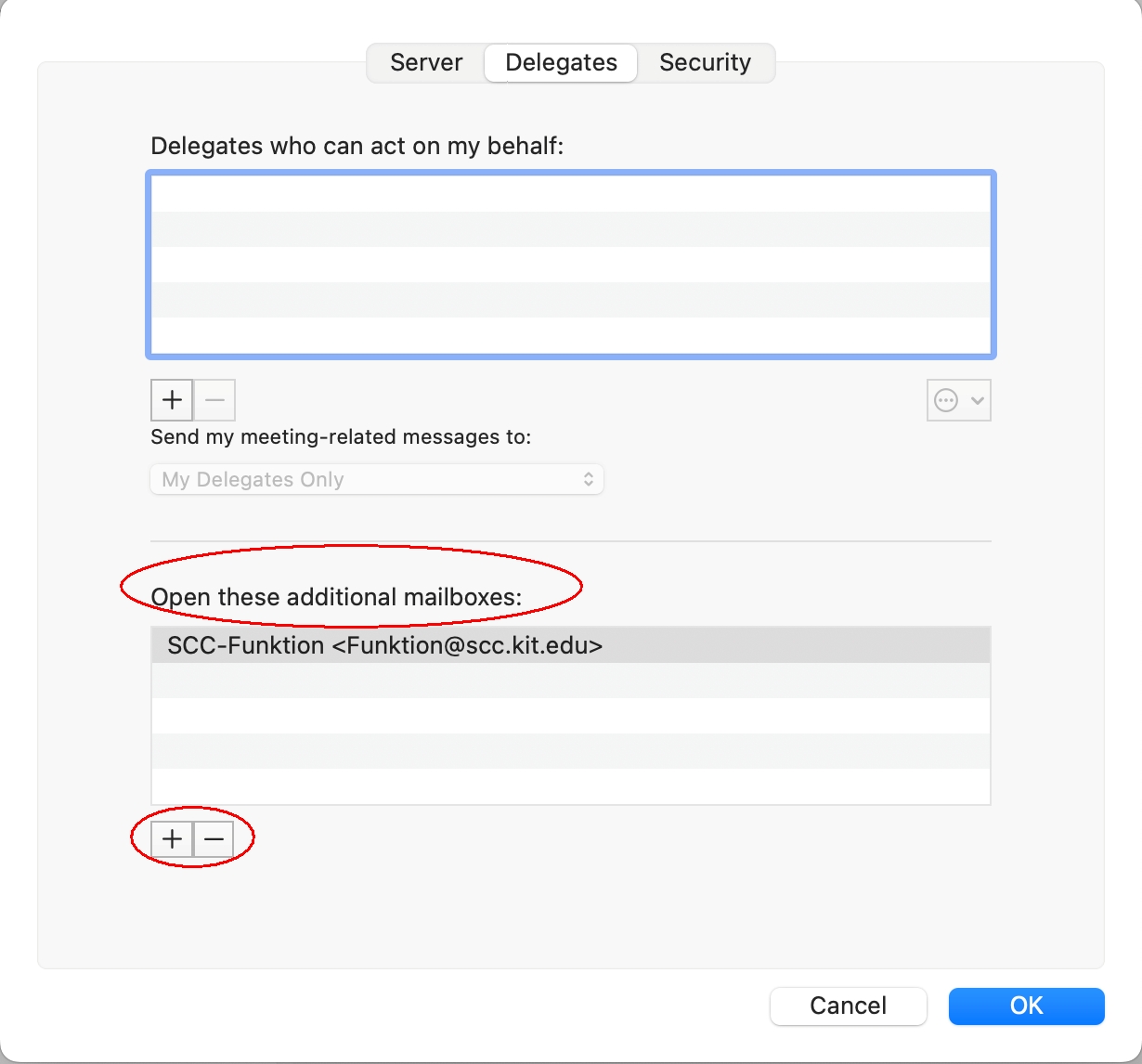1142x1064 pixels.
Task: Add a delegate with the plus button
Action: click(x=172, y=400)
